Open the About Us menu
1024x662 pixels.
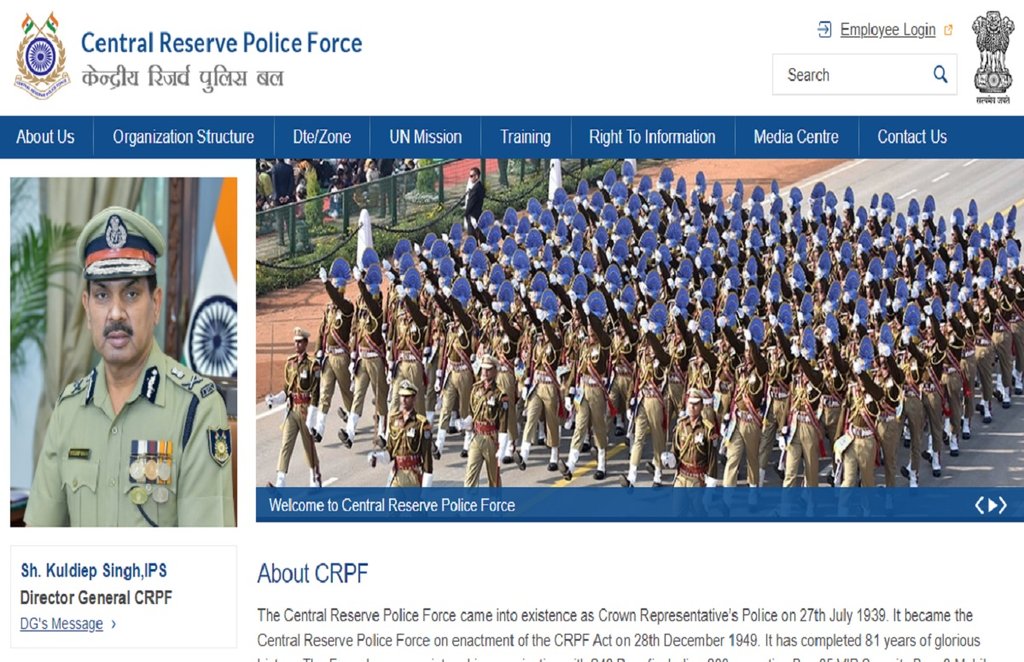coord(46,137)
